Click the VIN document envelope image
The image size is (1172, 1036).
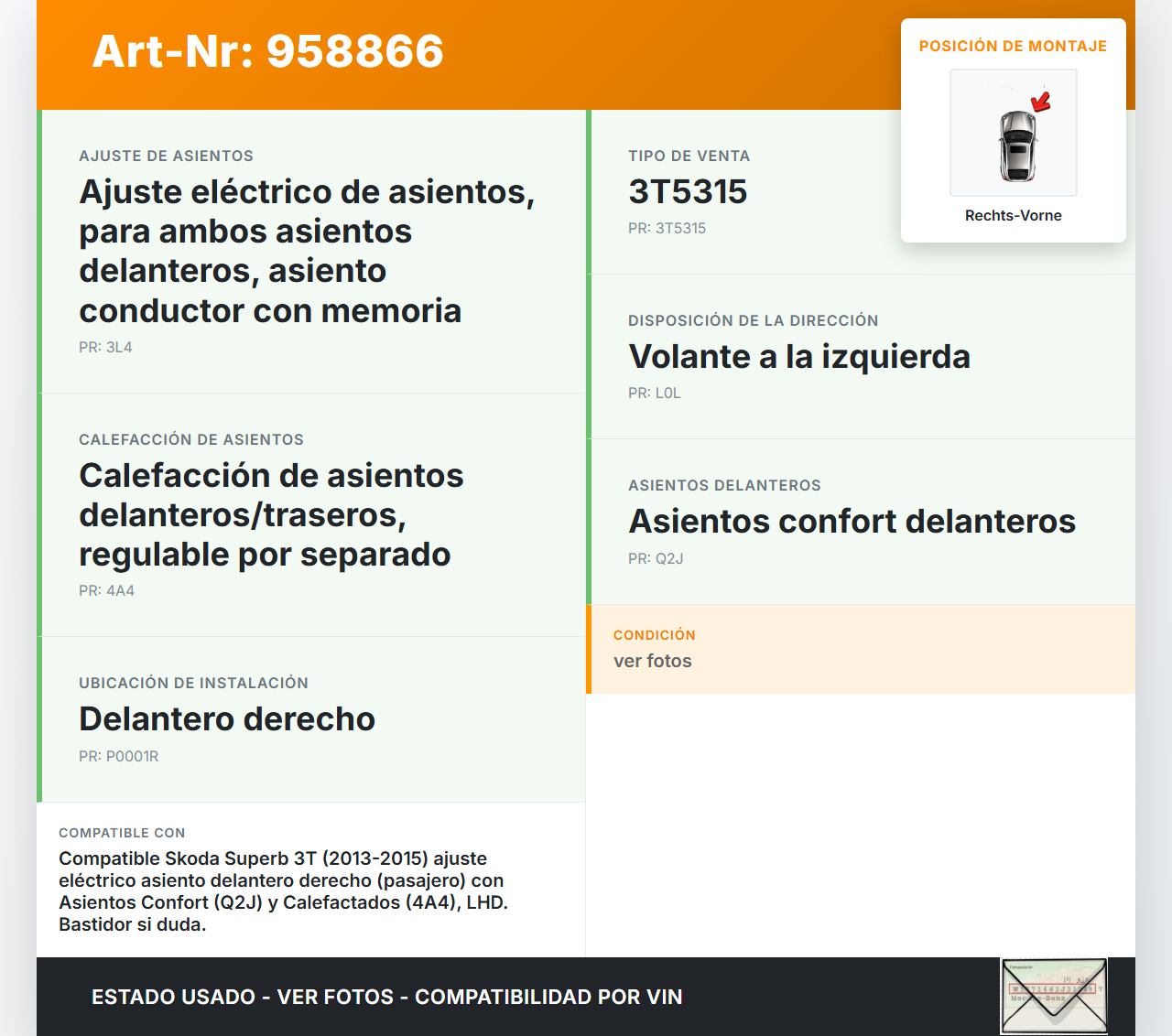click(1054, 996)
